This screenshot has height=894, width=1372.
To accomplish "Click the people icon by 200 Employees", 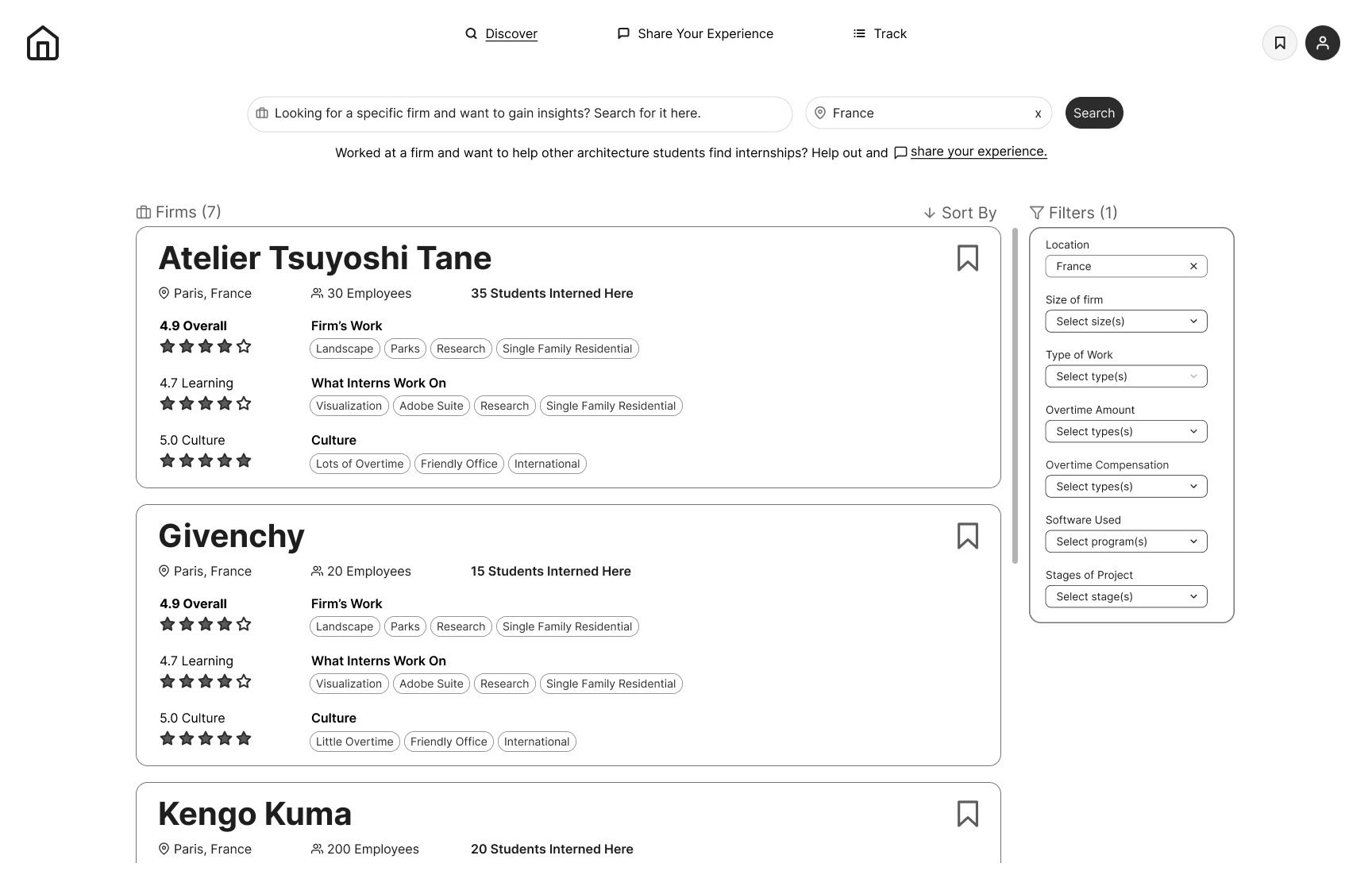I will [x=317, y=849].
